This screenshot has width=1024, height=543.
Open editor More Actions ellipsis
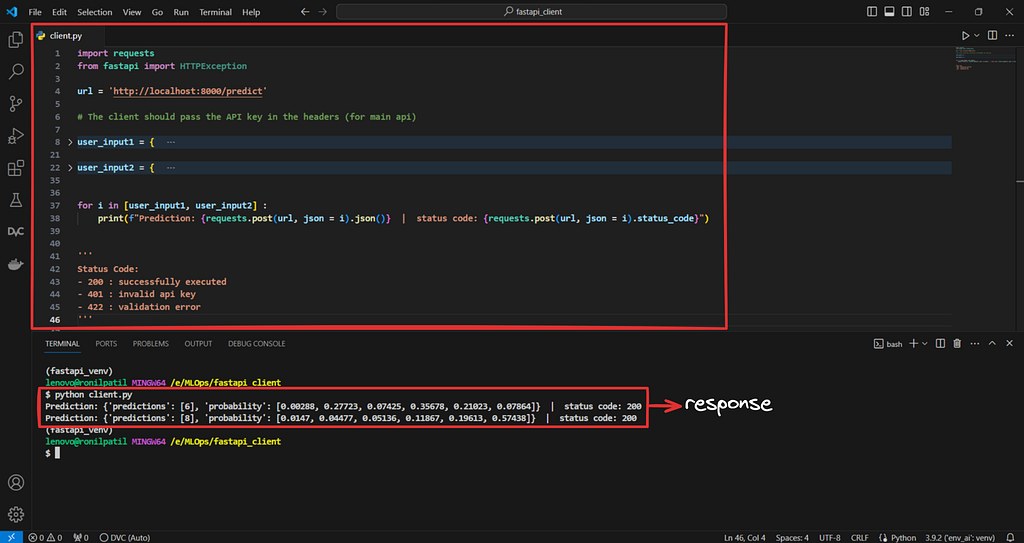tap(1010, 35)
